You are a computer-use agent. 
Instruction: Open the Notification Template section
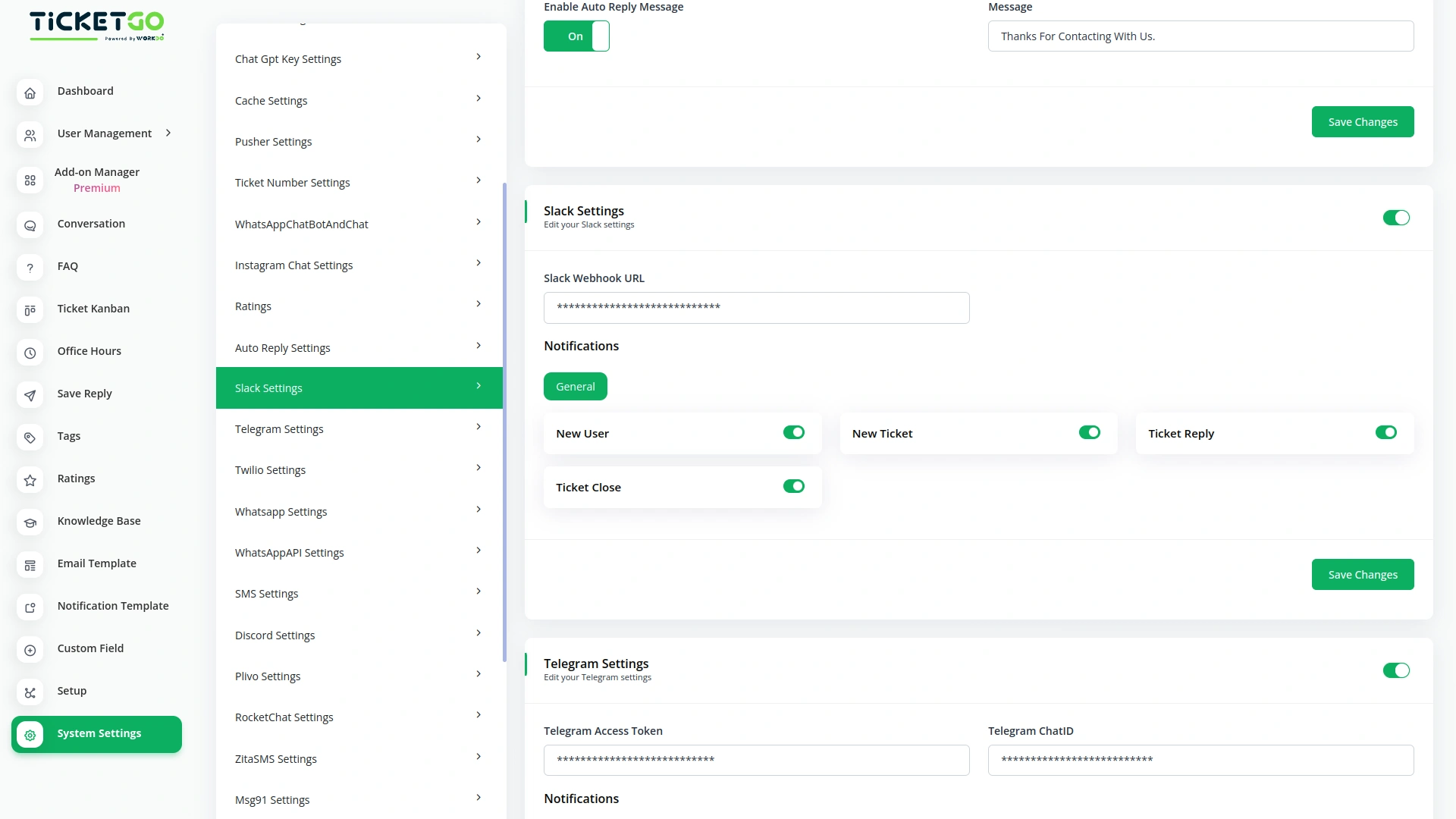pos(113,606)
